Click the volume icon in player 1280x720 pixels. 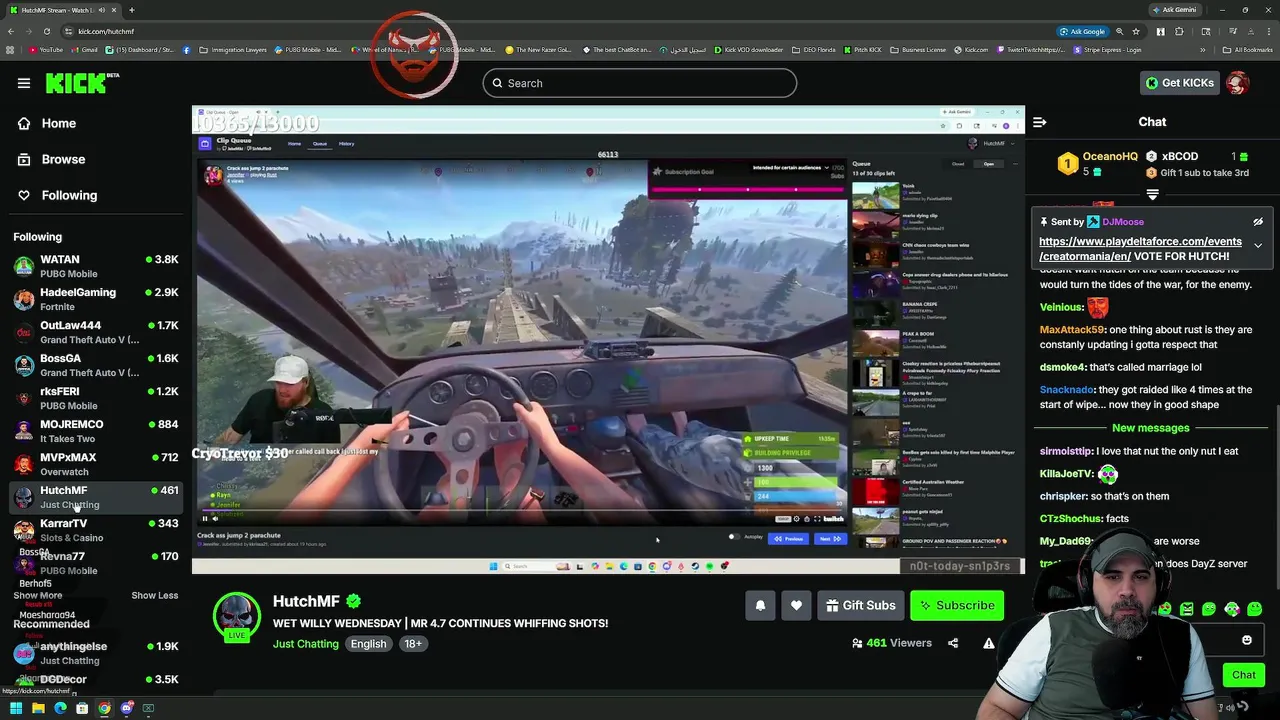coord(215,518)
